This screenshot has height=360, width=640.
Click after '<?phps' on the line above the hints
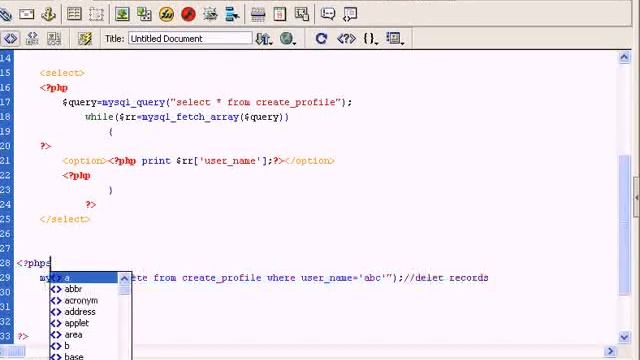(50, 263)
